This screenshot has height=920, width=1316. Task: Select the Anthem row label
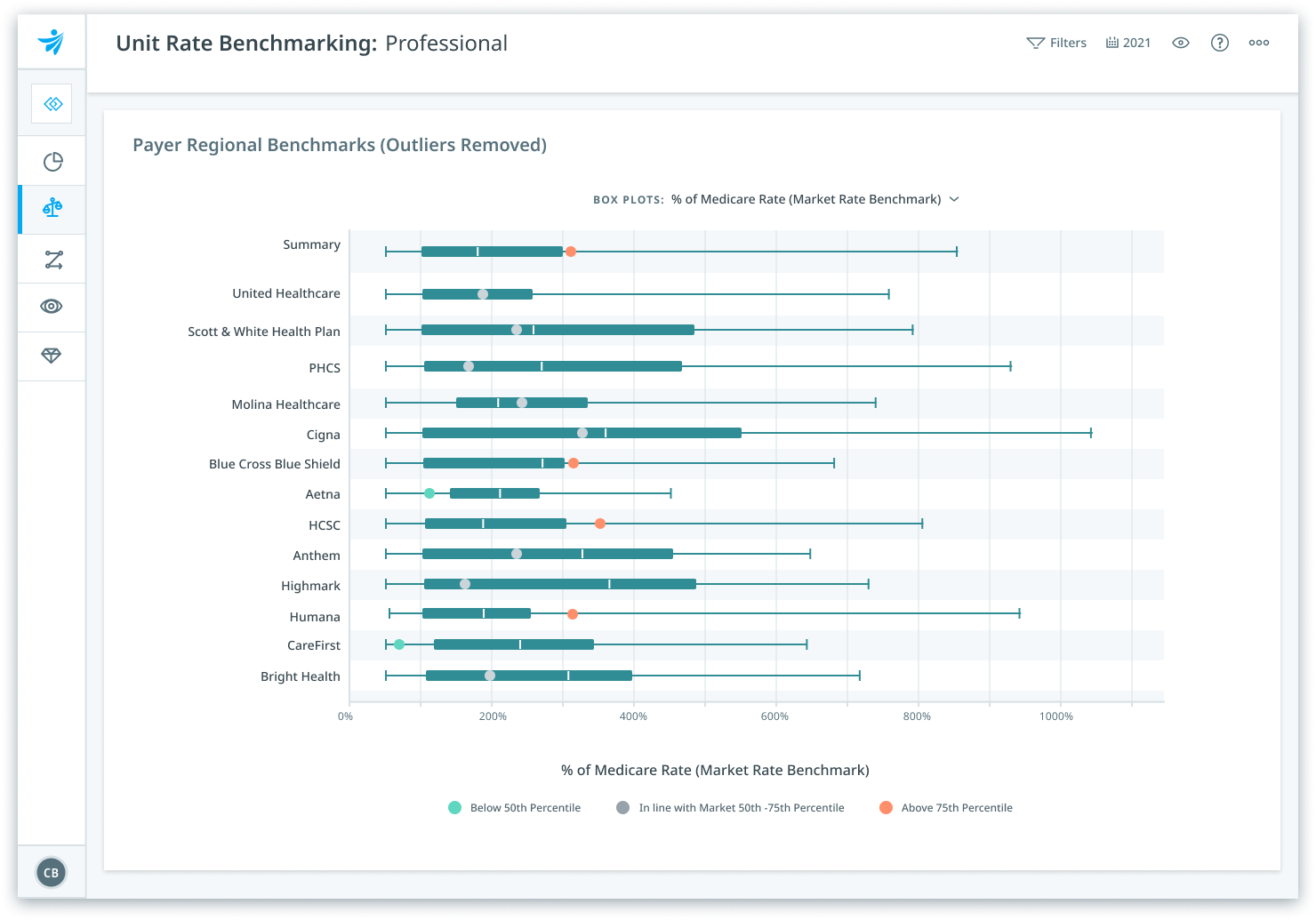317,556
